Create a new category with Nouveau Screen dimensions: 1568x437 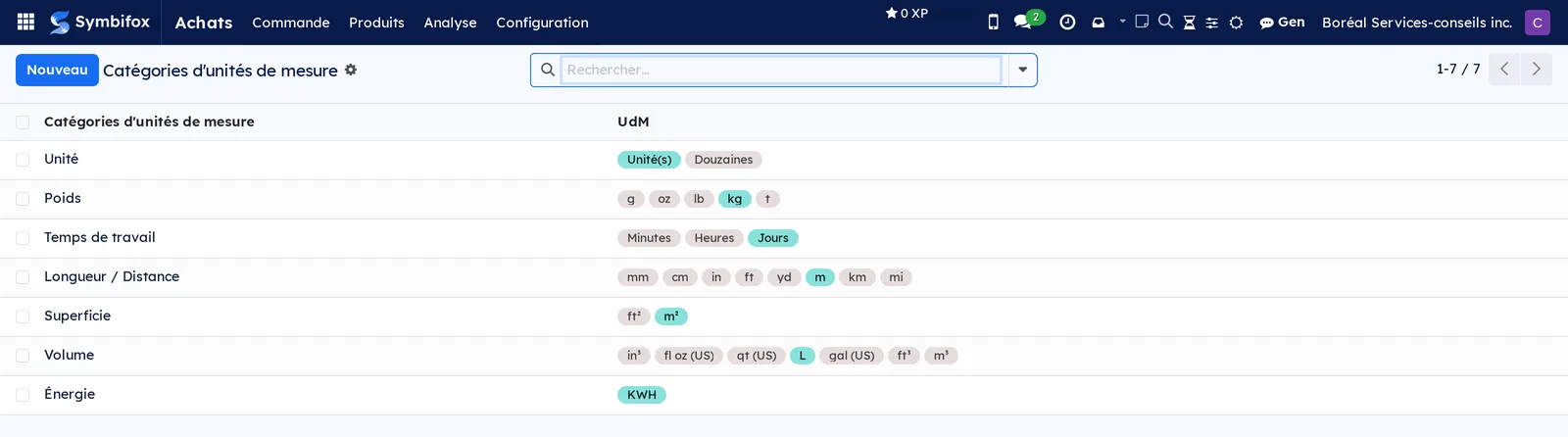click(57, 70)
